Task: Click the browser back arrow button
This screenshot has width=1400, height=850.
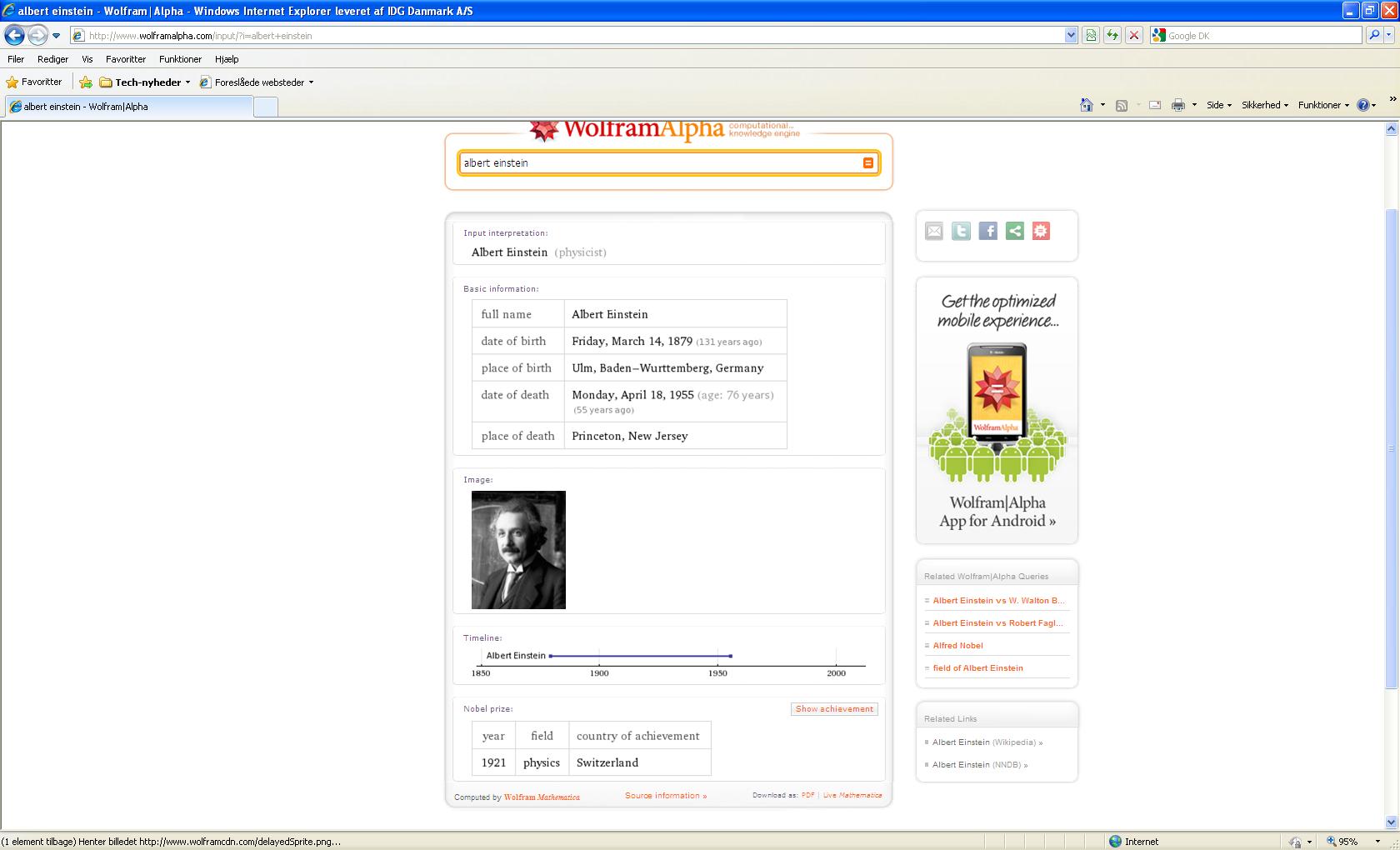Action: pyautogui.click(x=14, y=35)
